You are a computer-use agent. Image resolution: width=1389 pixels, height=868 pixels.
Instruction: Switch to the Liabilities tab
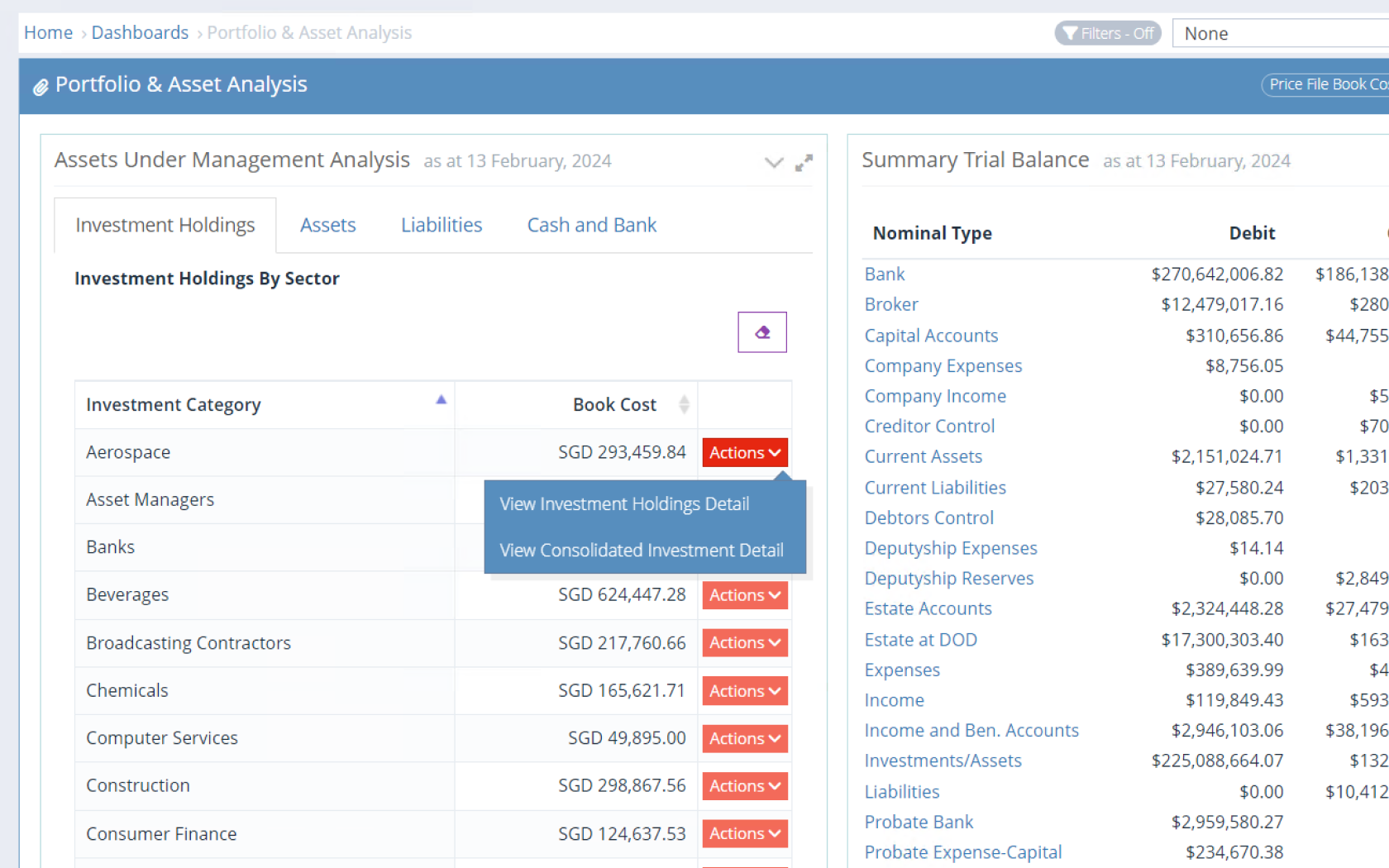pyautogui.click(x=441, y=225)
